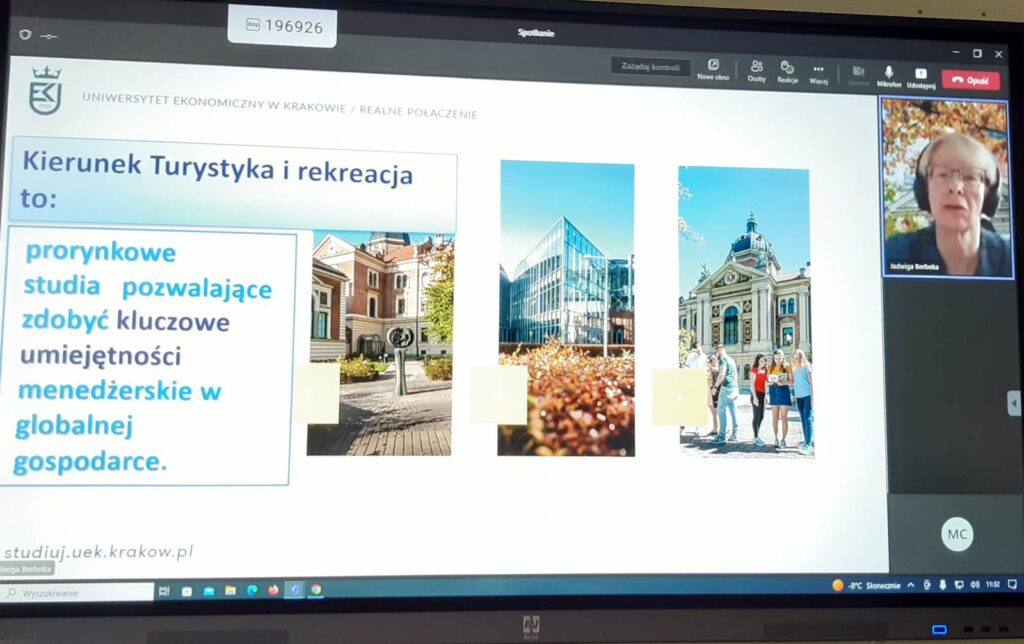Click the "UNIWERSYTET EKONOMICZNY W KRAKOWIE" header text
The height and width of the screenshot is (644, 1024).
pyautogui.click(x=214, y=103)
